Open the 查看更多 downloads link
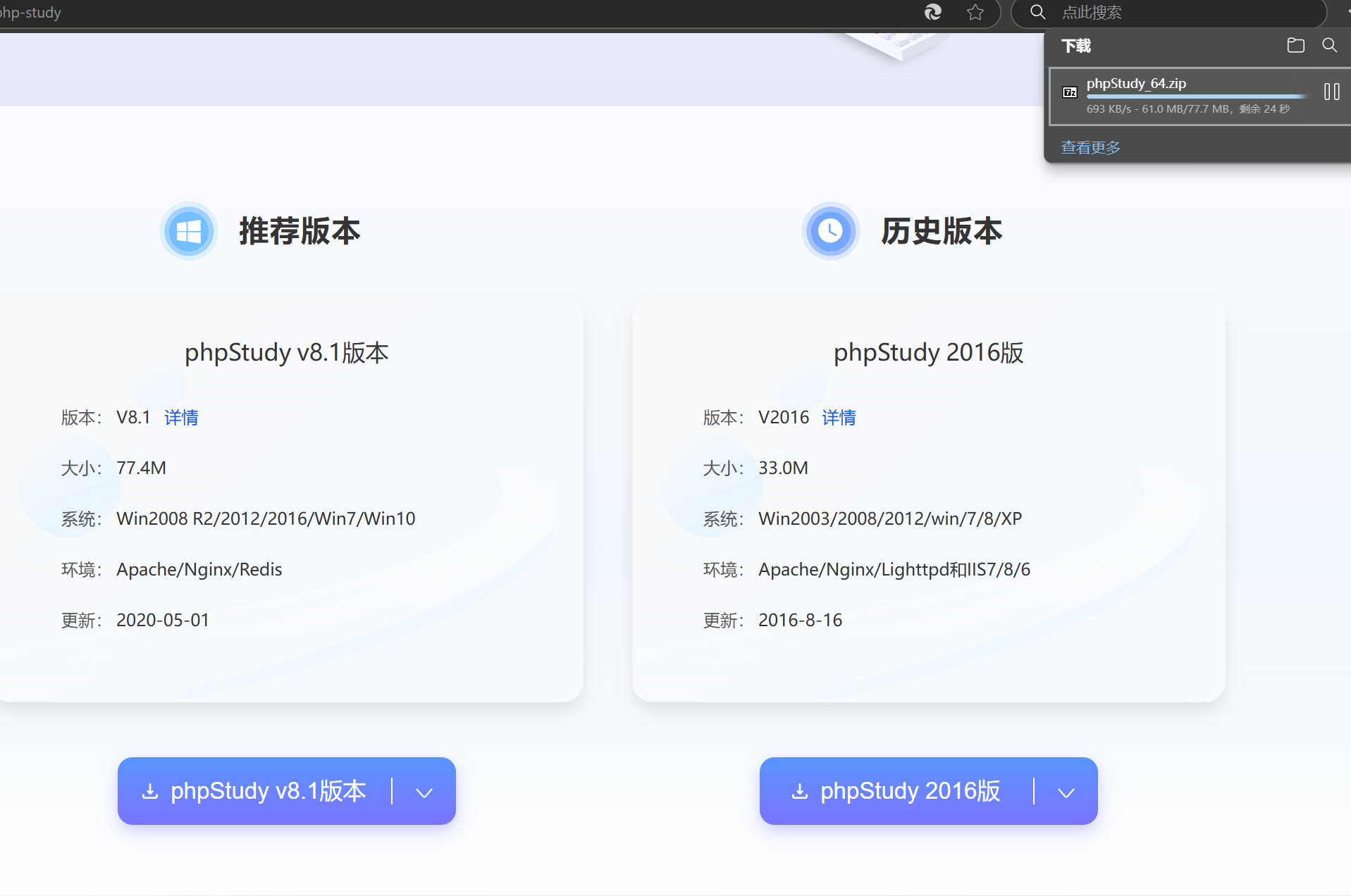 coord(1090,147)
